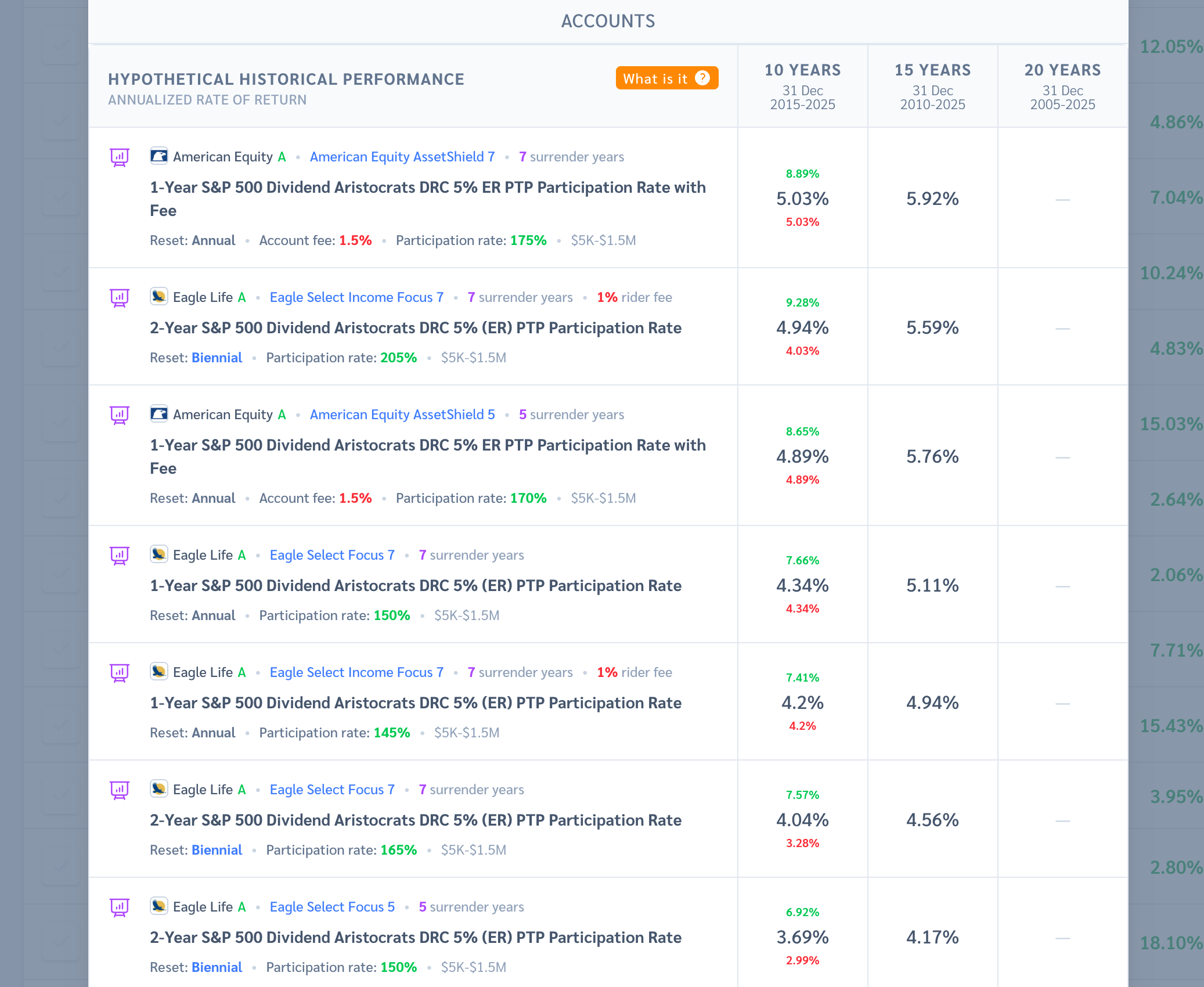The image size is (1204, 987).
Task: Click the 'What is it' help button
Action: [x=667, y=78]
